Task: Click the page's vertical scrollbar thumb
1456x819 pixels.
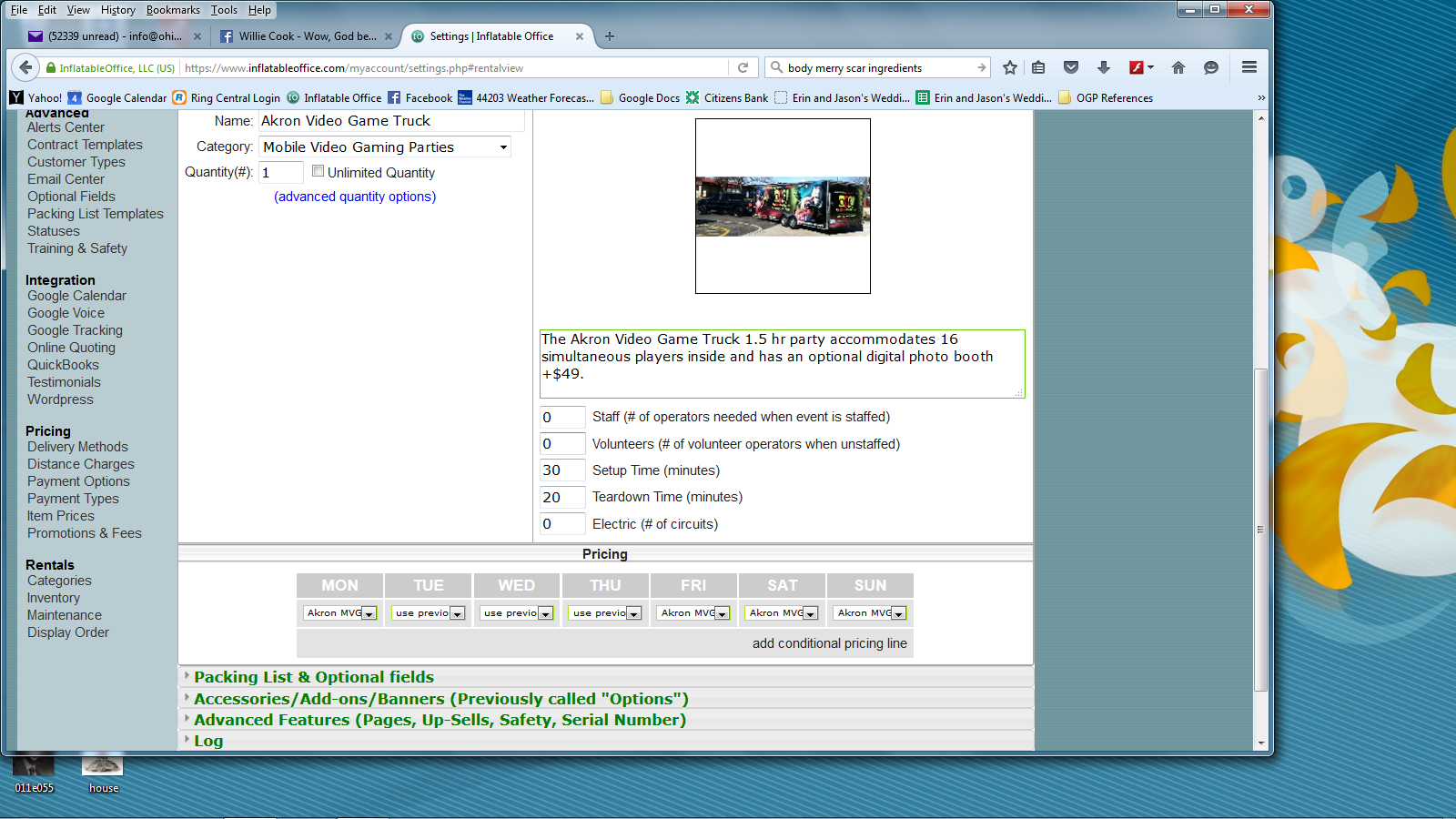Action: [1260, 528]
